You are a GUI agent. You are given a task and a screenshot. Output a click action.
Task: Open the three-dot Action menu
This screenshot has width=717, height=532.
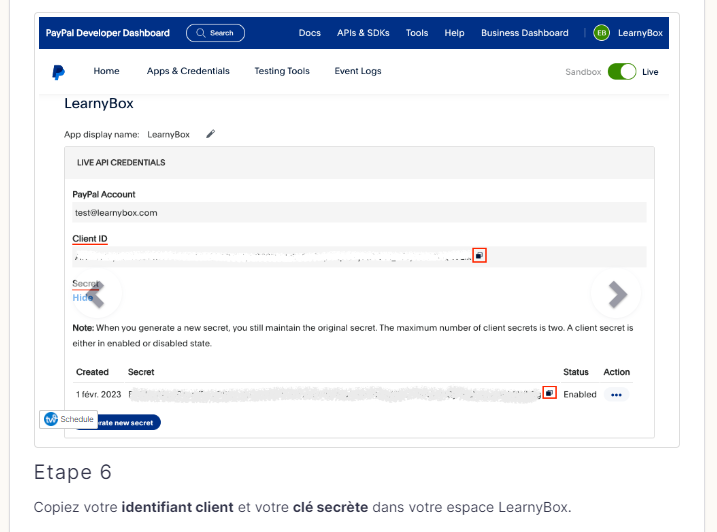[616, 395]
